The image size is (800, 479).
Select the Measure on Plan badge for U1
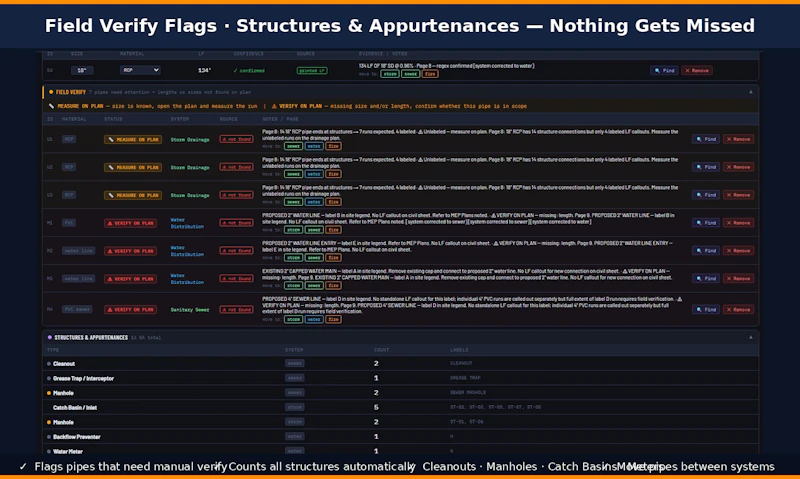click(133, 139)
